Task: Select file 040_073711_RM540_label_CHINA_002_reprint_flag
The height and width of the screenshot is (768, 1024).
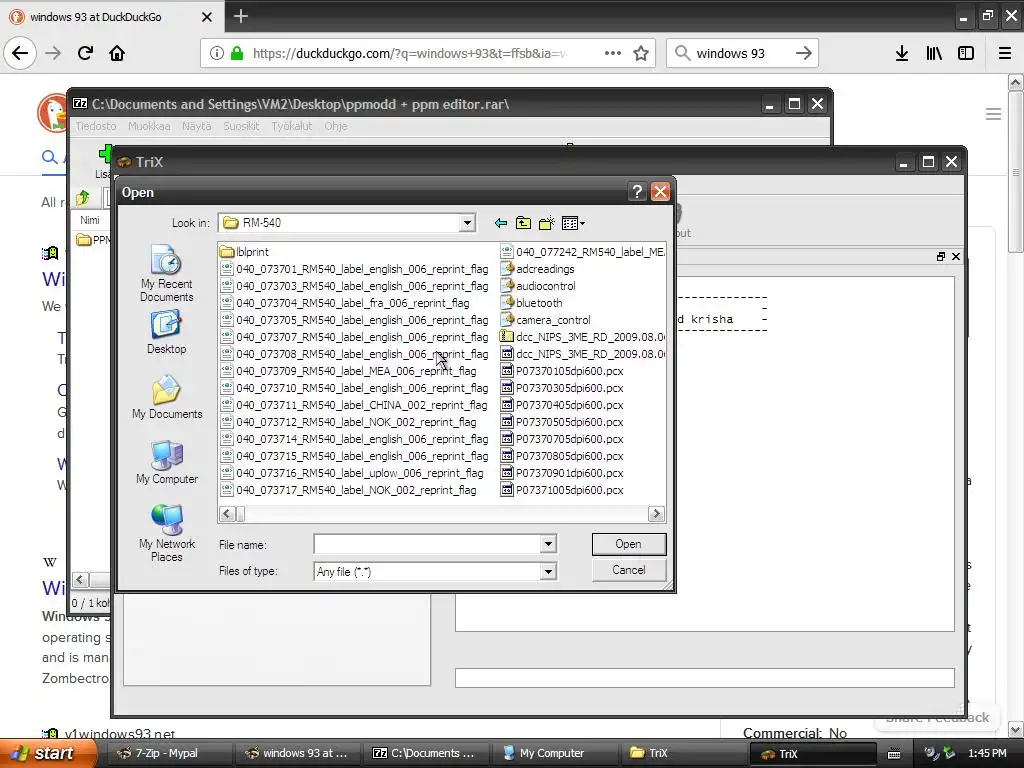Action: pos(354,404)
